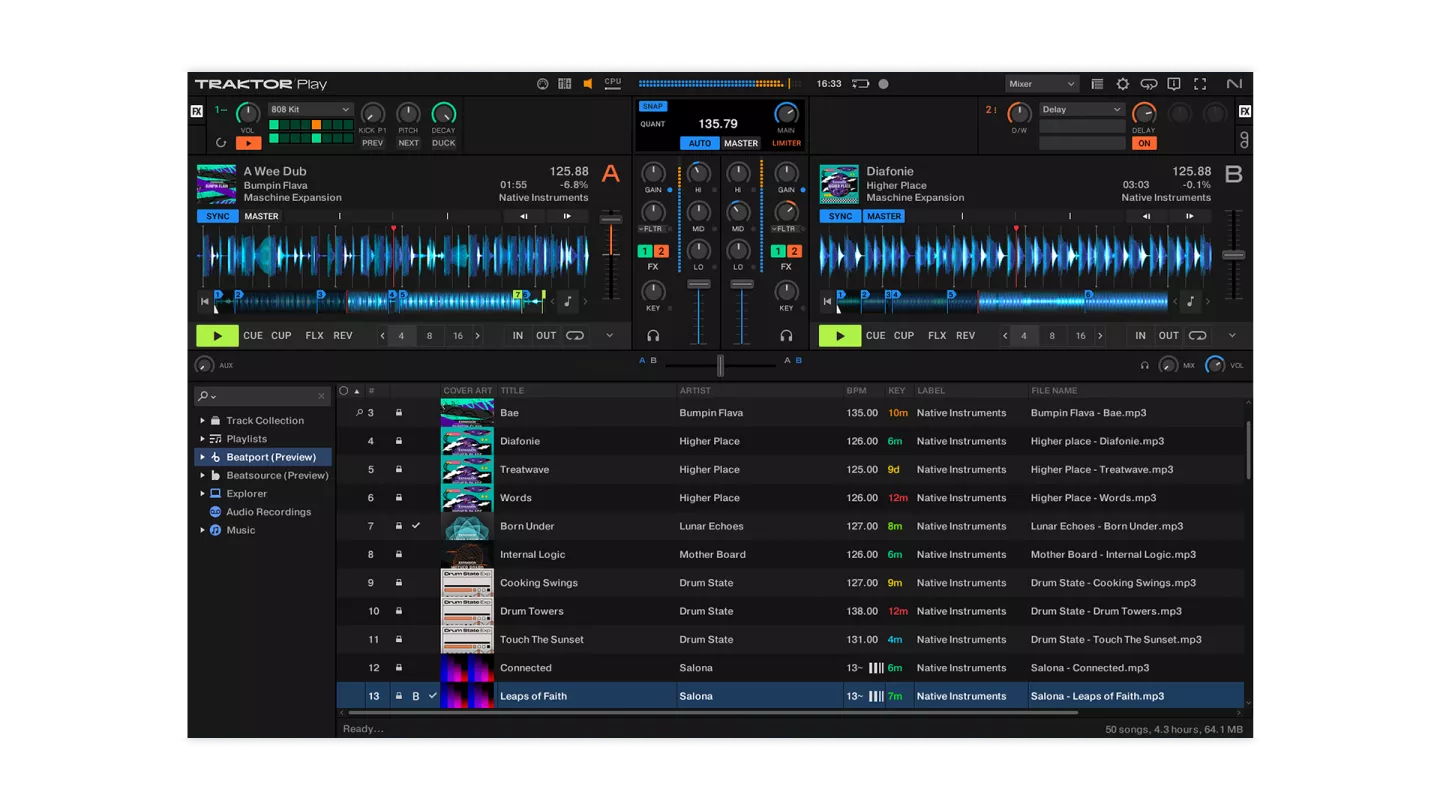
Task: Sort the track list by BPM column
Action: (x=856, y=391)
